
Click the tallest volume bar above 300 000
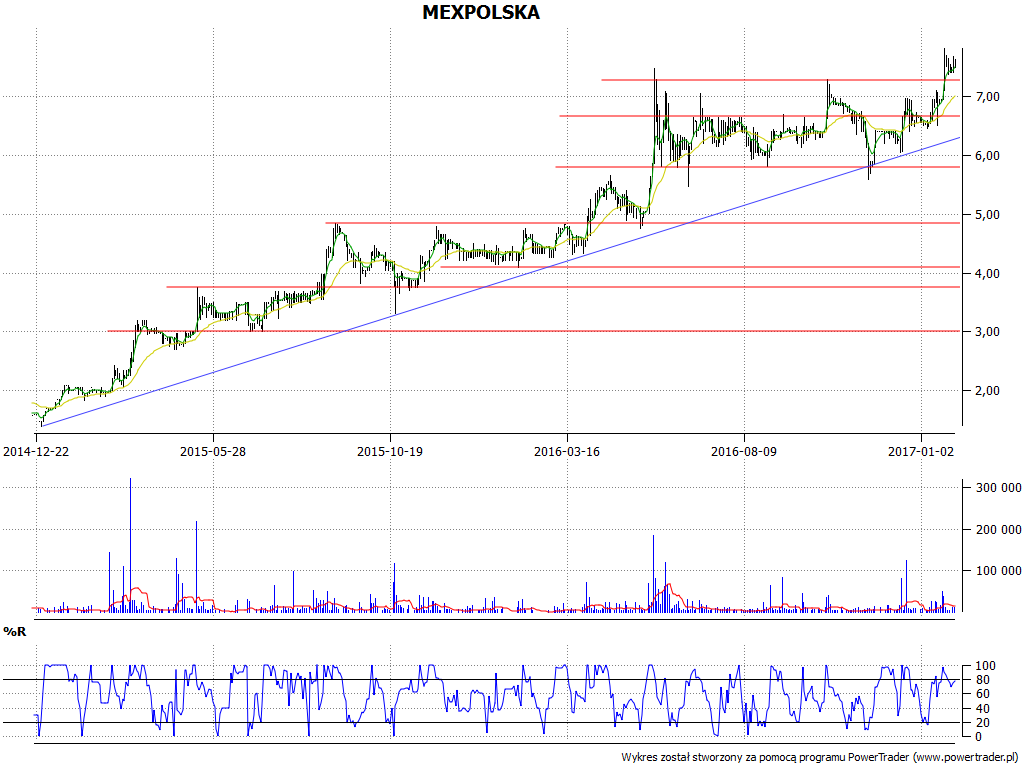(x=131, y=545)
